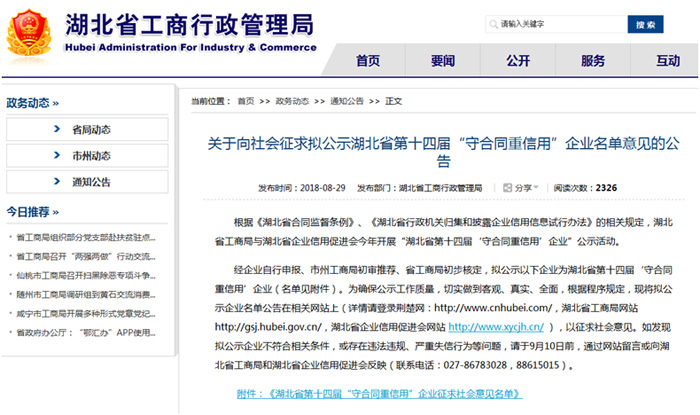This screenshot has width=700, height=415.
Task: Switch to the 互动 navigation tab
Action: pos(667,61)
